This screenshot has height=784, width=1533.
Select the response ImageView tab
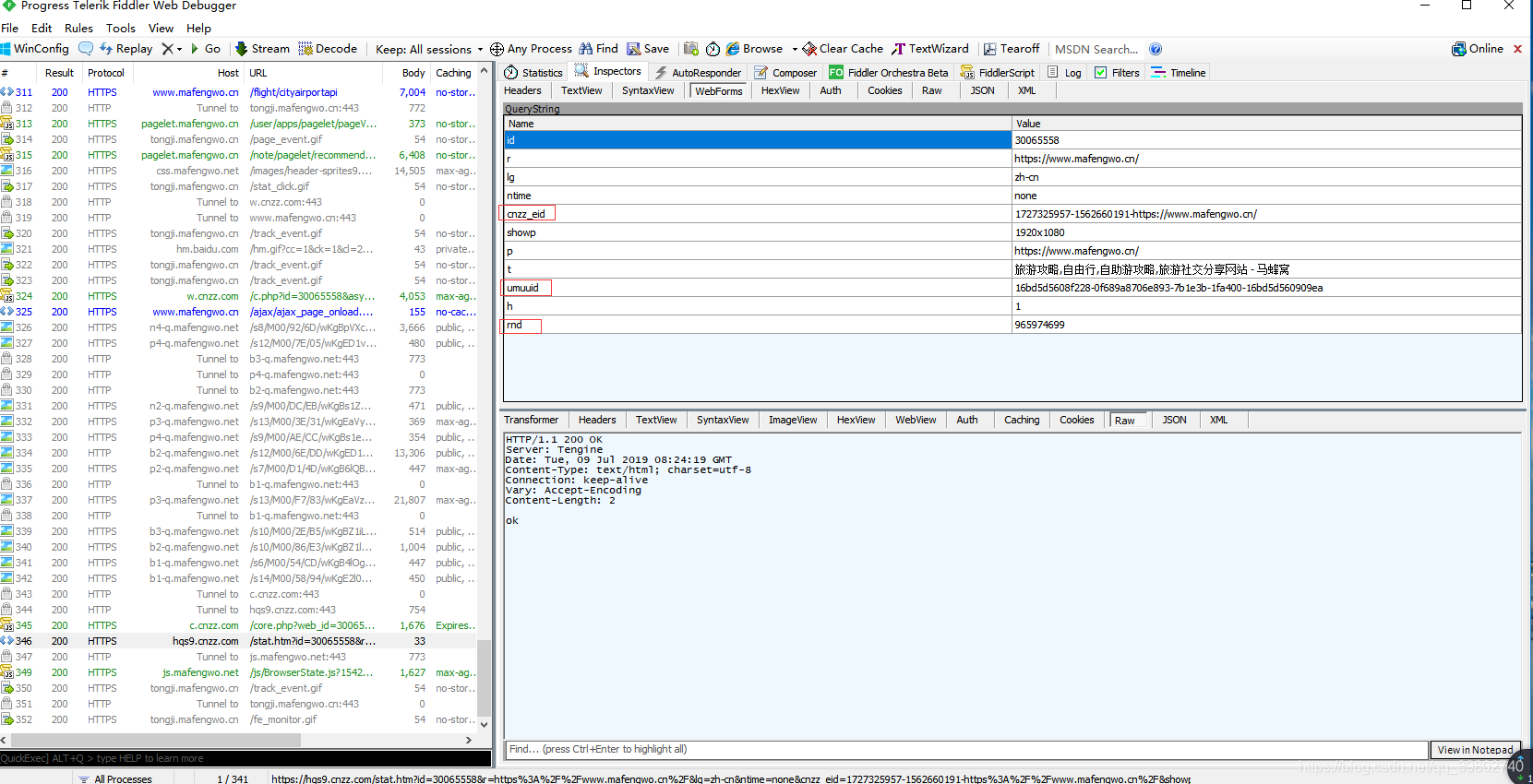point(793,420)
